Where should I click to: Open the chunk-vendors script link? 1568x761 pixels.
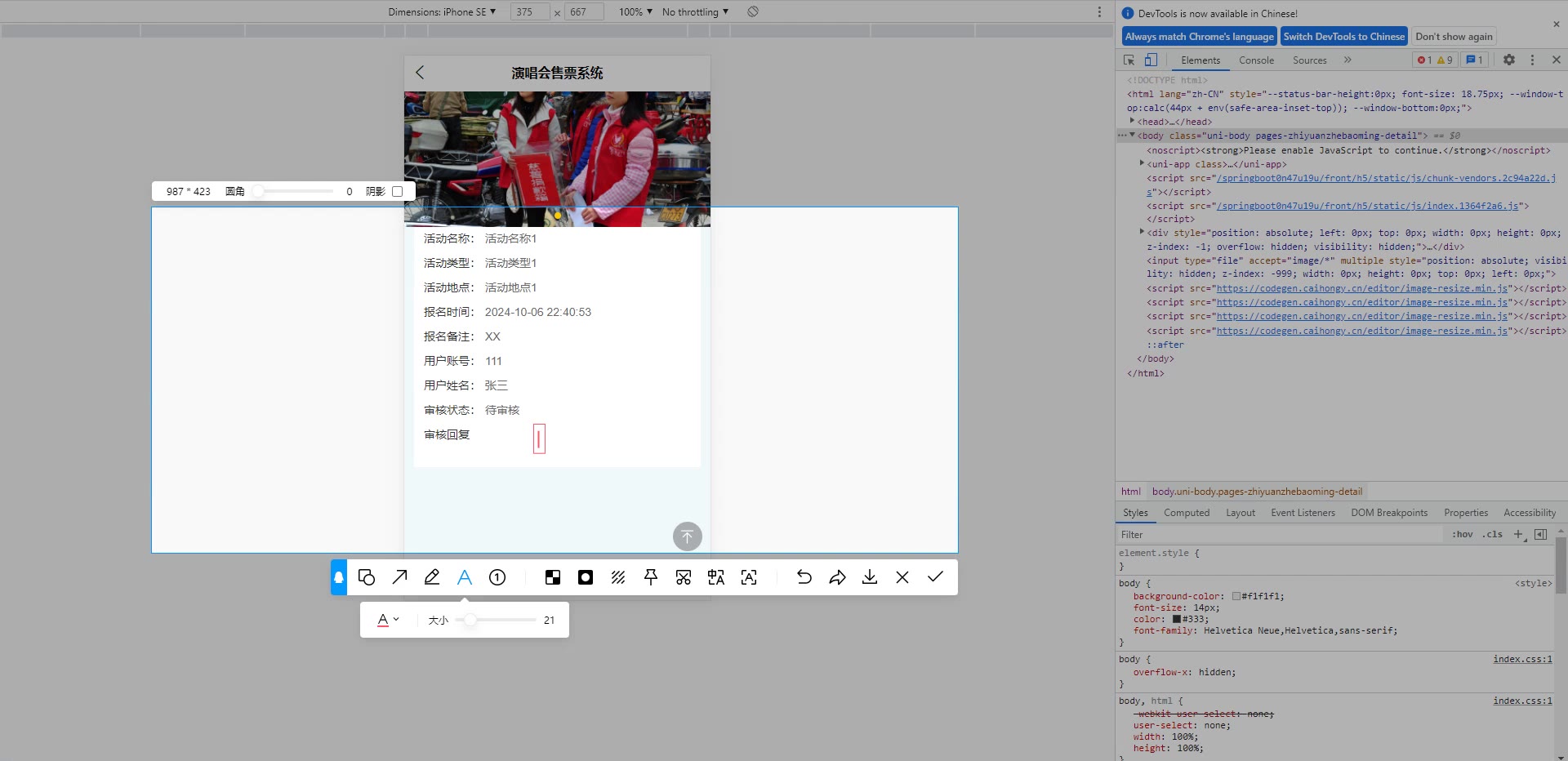(1385, 178)
